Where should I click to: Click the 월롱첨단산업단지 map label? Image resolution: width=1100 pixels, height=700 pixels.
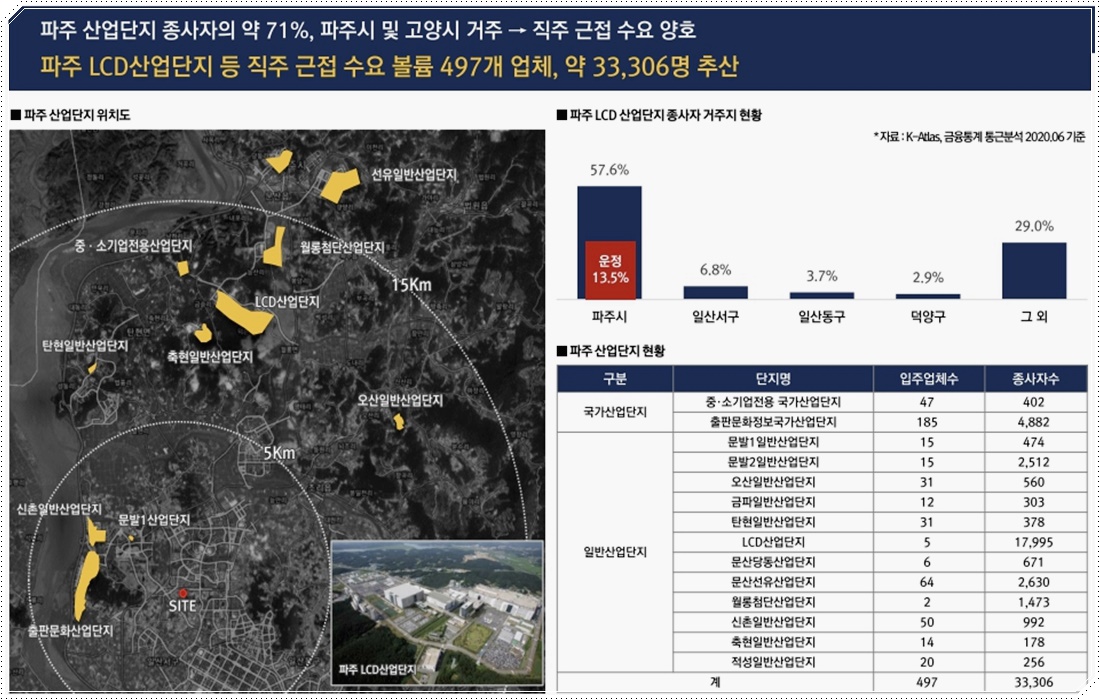coord(342,247)
